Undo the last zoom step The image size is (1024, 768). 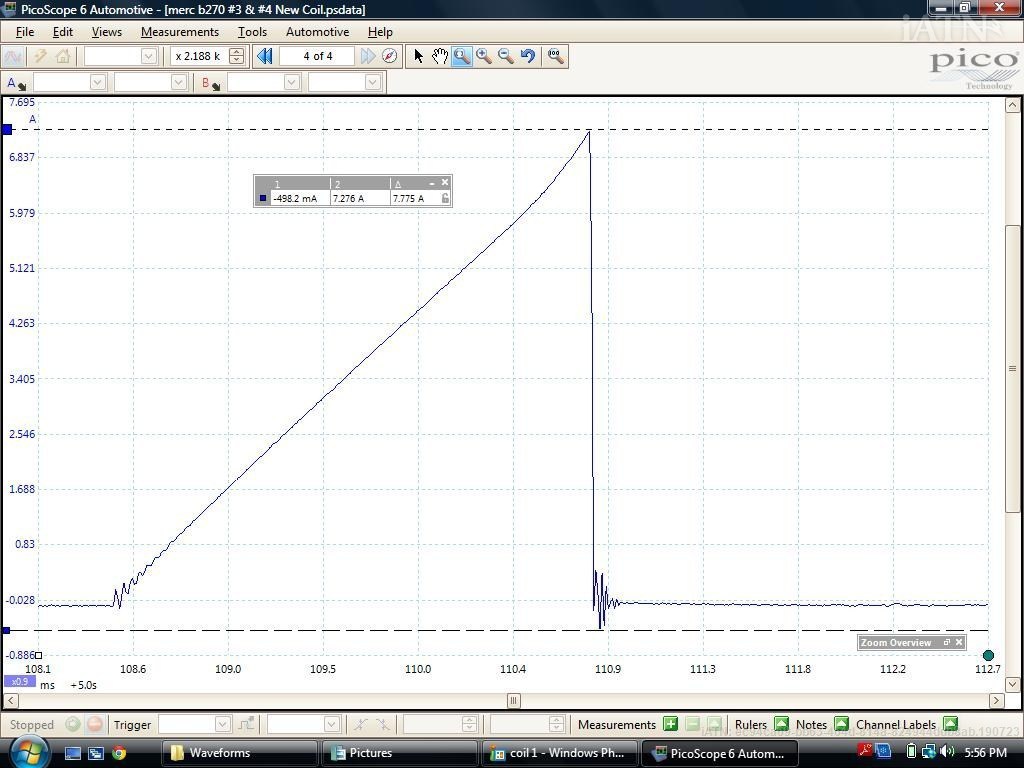528,56
